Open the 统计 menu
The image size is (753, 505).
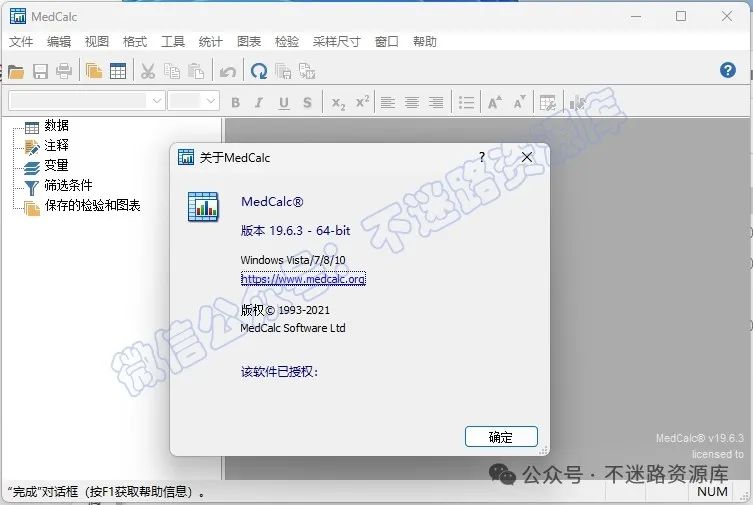pos(211,42)
